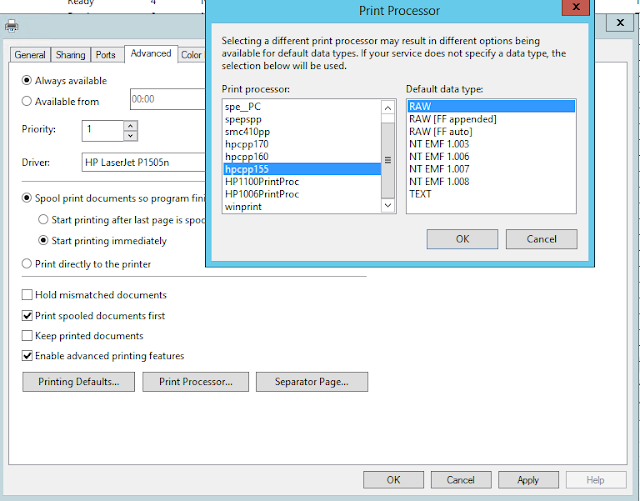Screen dimensions: 640x501
Task: Click OK in Print Processor dialog
Action: [462, 239]
